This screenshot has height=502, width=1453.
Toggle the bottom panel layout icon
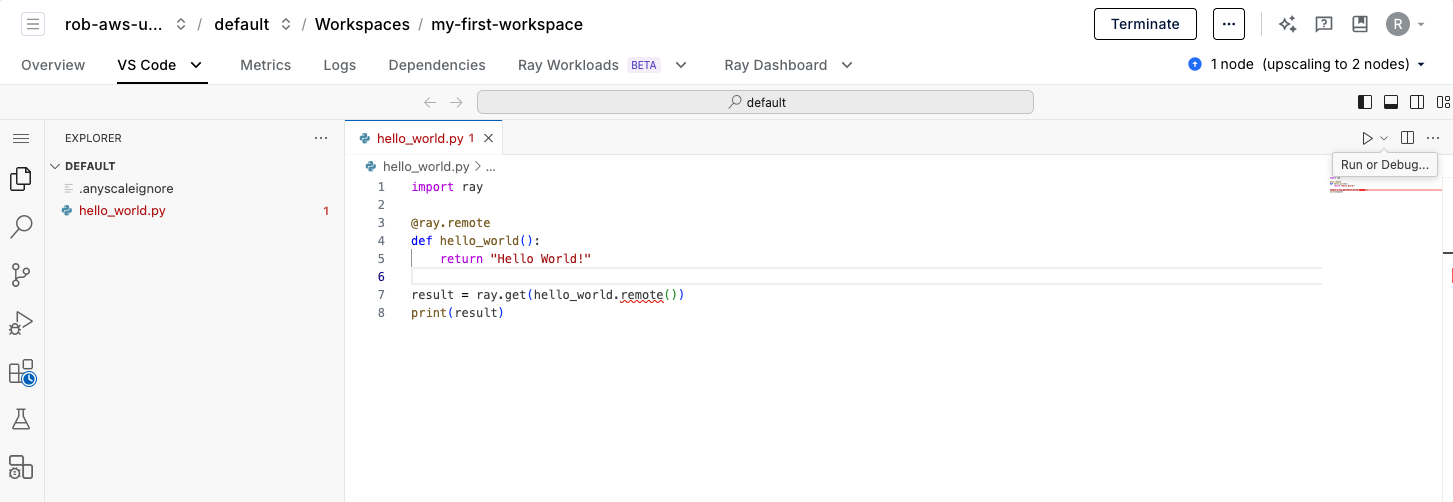click(x=1391, y=102)
